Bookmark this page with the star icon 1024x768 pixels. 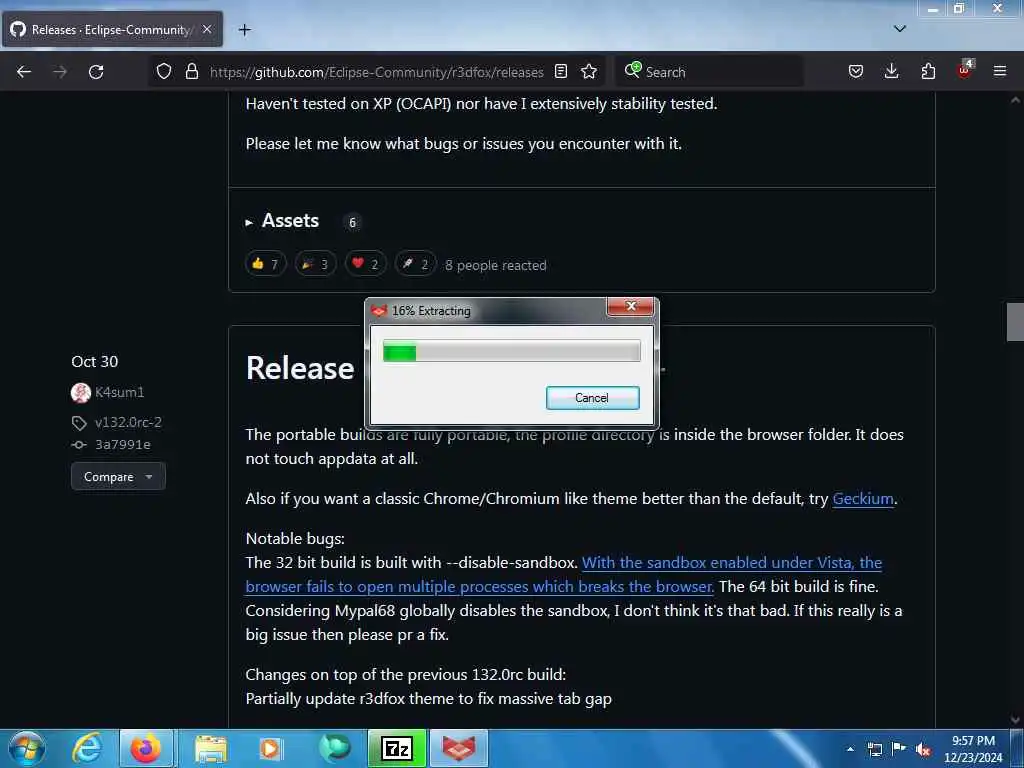[588, 72]
